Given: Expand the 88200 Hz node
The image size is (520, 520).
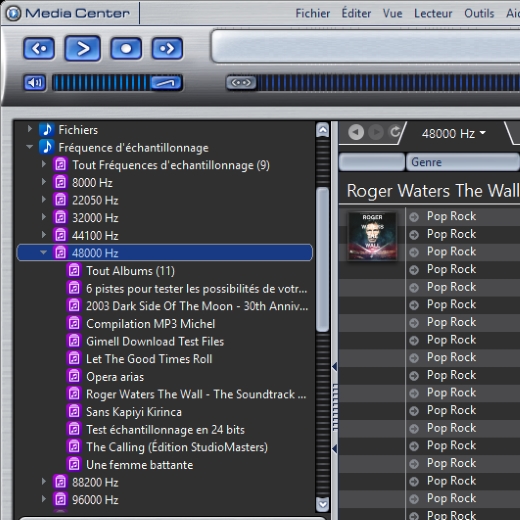Looking at the screenshot, I should pyautogui.click(x=44, y=481).
